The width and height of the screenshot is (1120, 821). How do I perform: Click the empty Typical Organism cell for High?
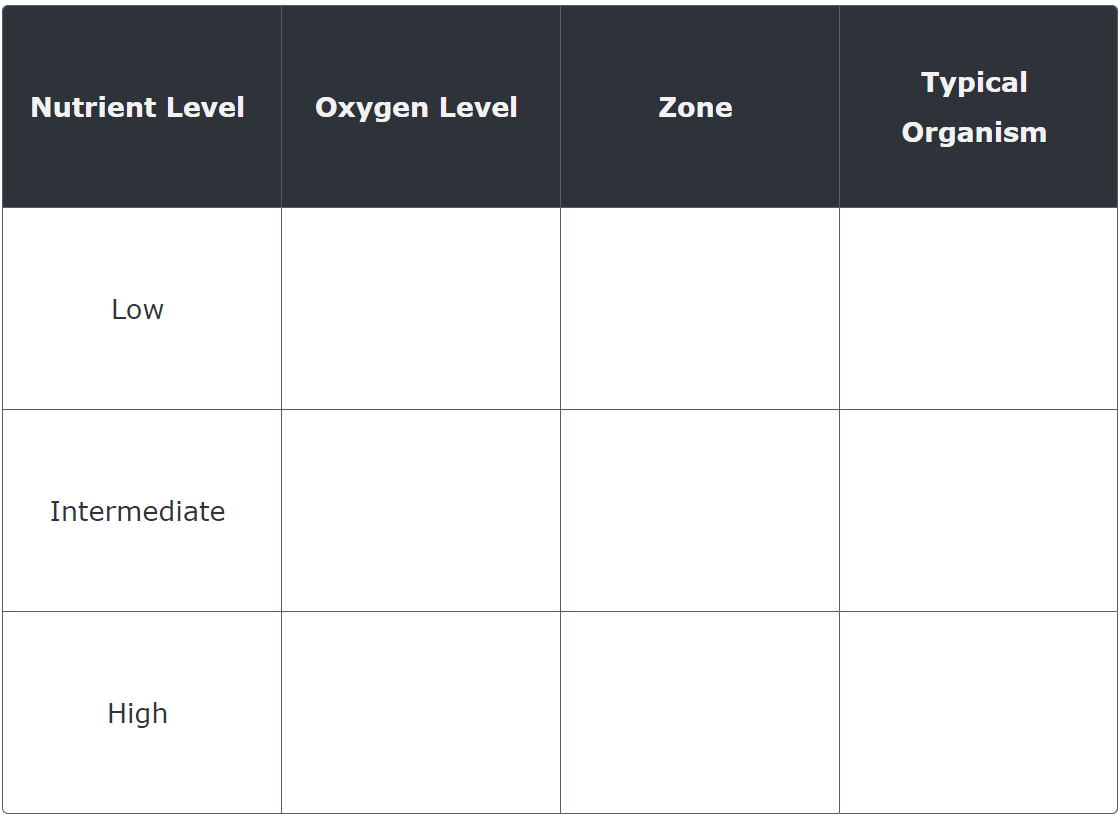(977, 712)
